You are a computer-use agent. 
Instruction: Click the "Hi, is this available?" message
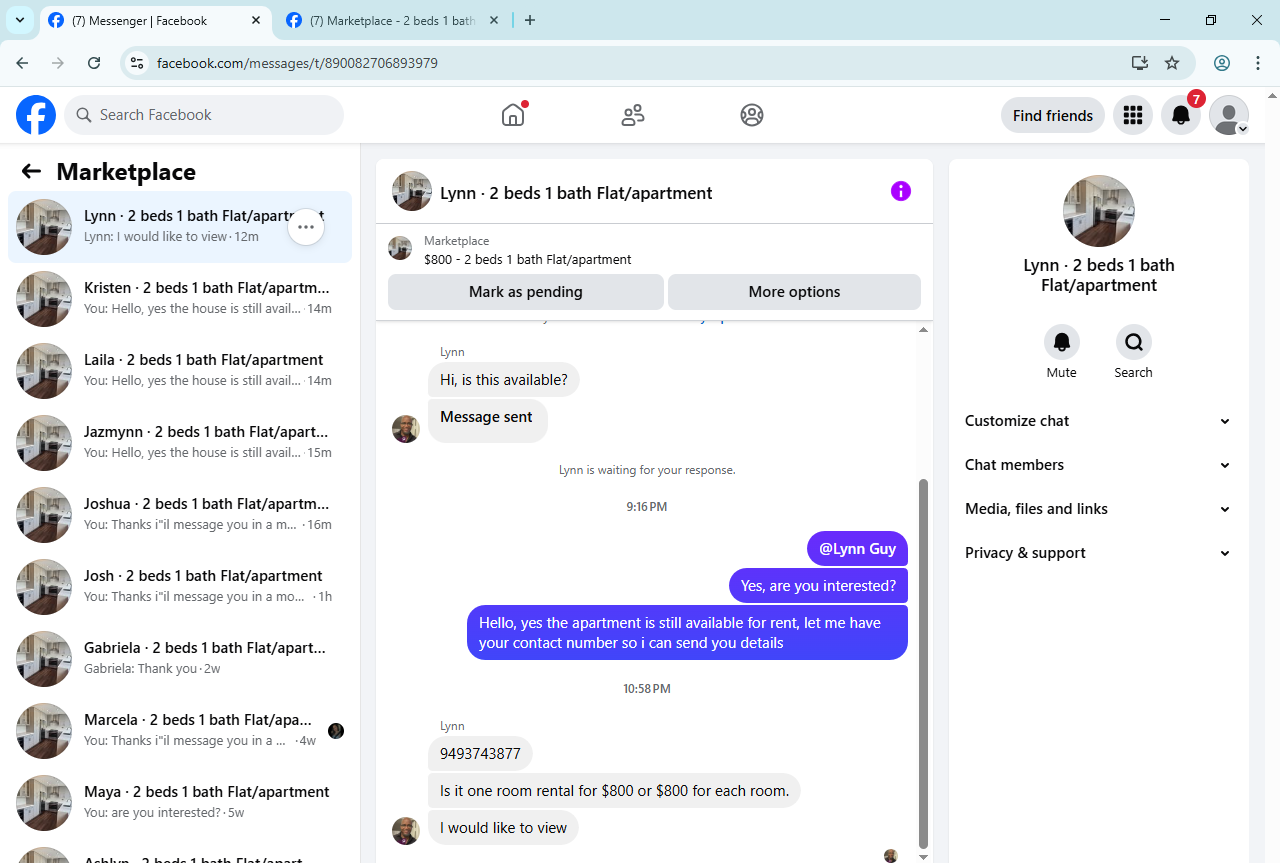pyautogui.click(x=504, y=380)
